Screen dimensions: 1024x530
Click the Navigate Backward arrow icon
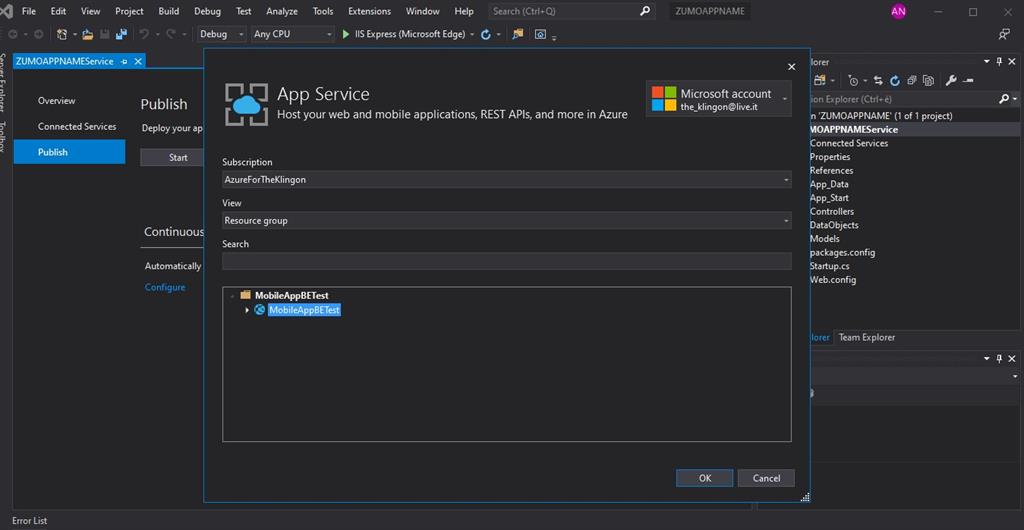(12, 34)
